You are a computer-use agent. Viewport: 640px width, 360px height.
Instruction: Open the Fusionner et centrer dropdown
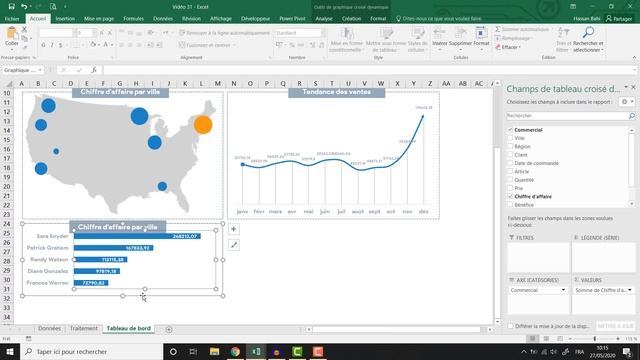[235, 45]
